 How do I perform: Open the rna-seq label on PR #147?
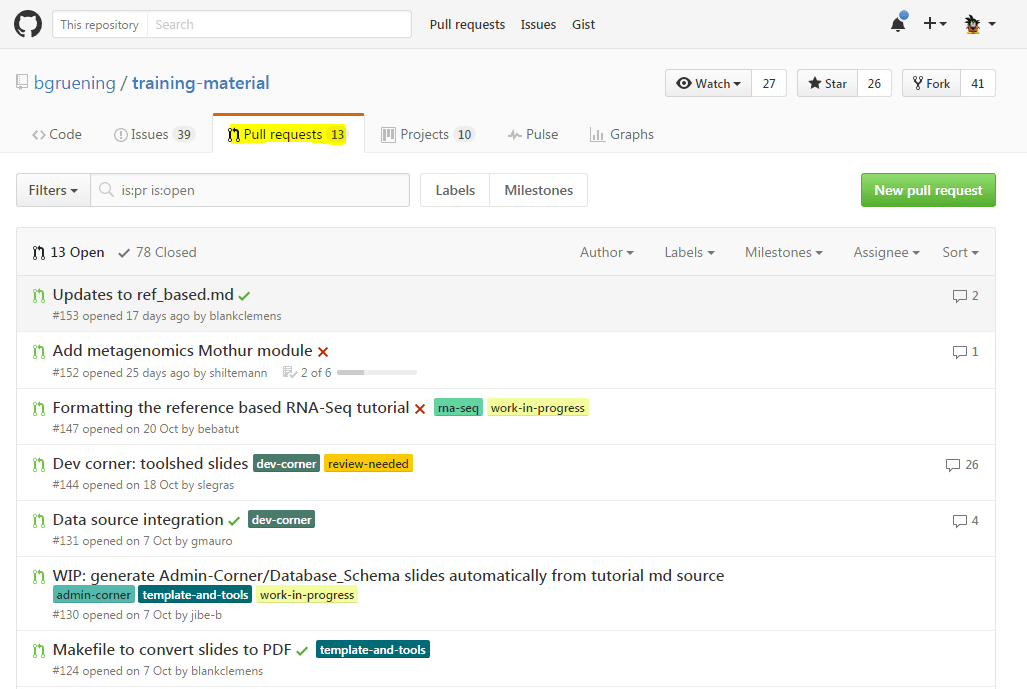click(x=458, y=407)
